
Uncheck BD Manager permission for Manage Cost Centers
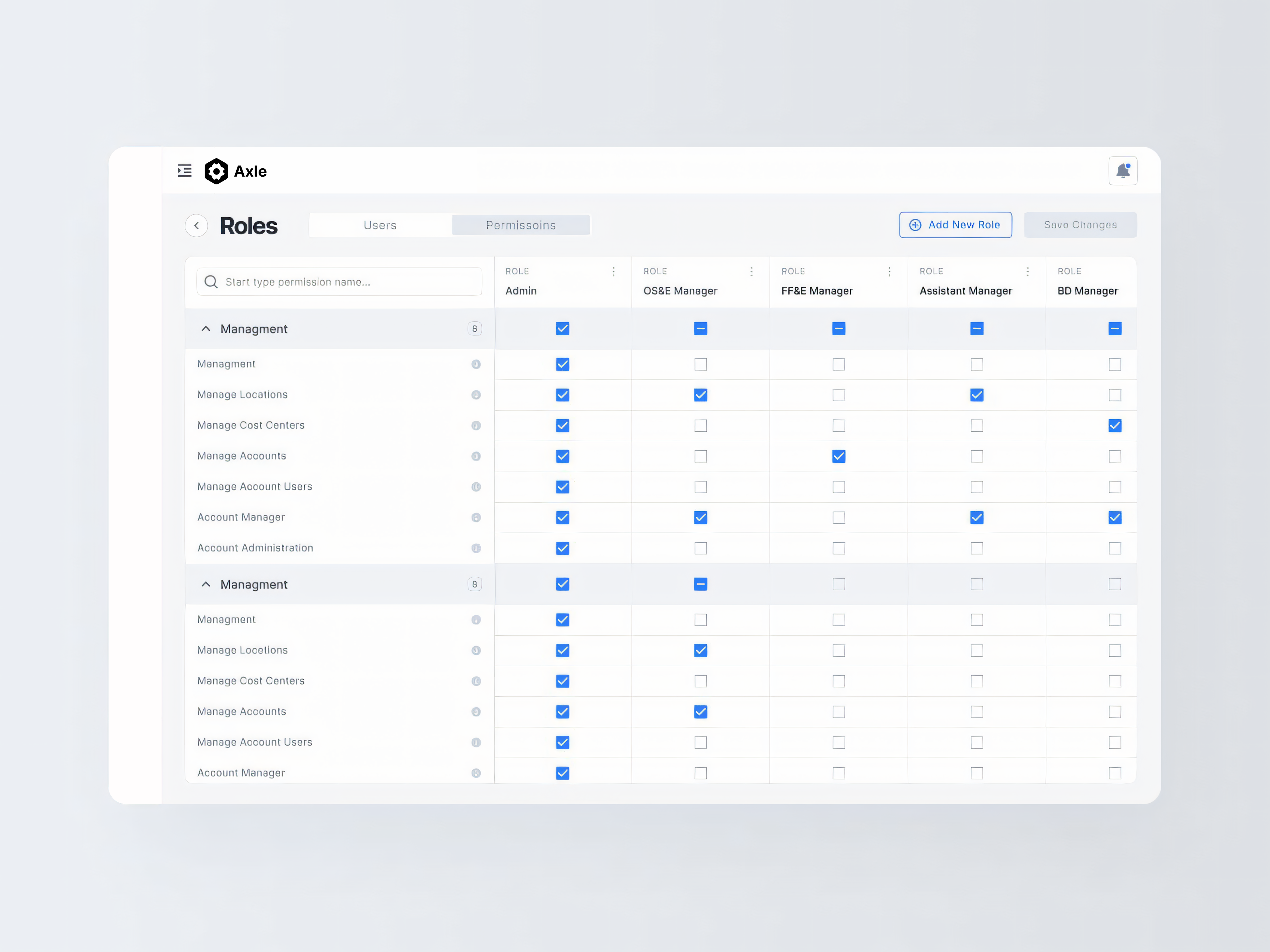point(1114,426)
